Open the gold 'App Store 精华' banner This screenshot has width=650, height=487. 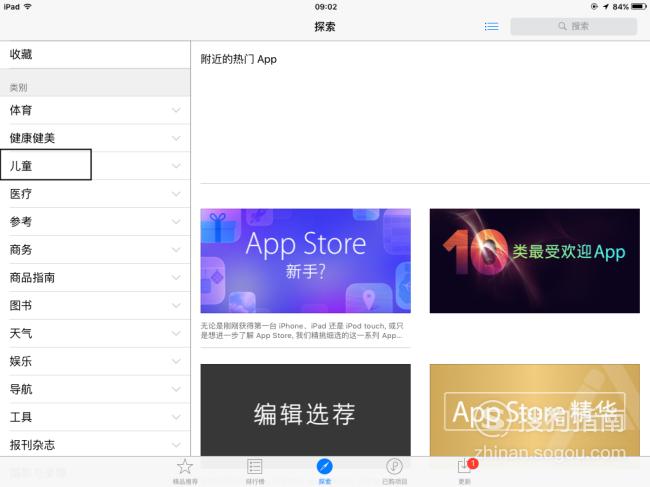coord(535,410)
